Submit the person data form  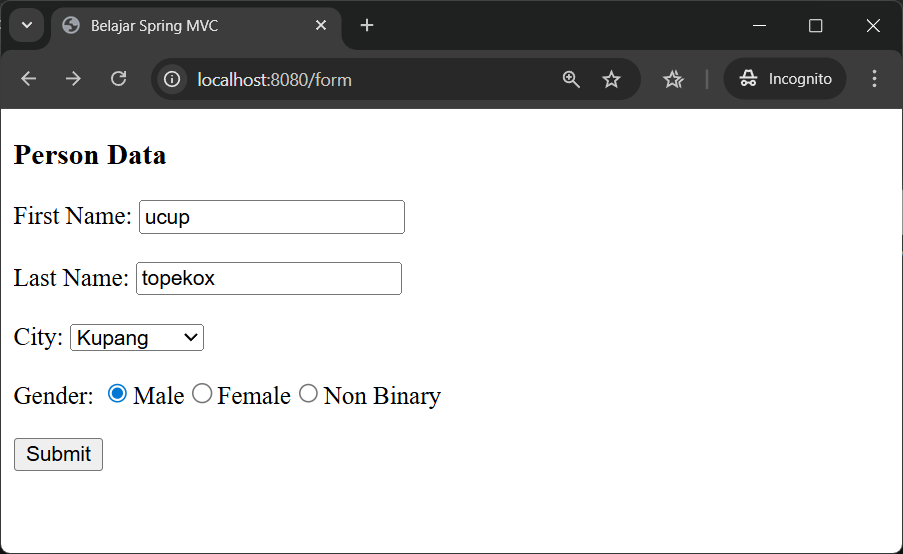tap(59, 454)
